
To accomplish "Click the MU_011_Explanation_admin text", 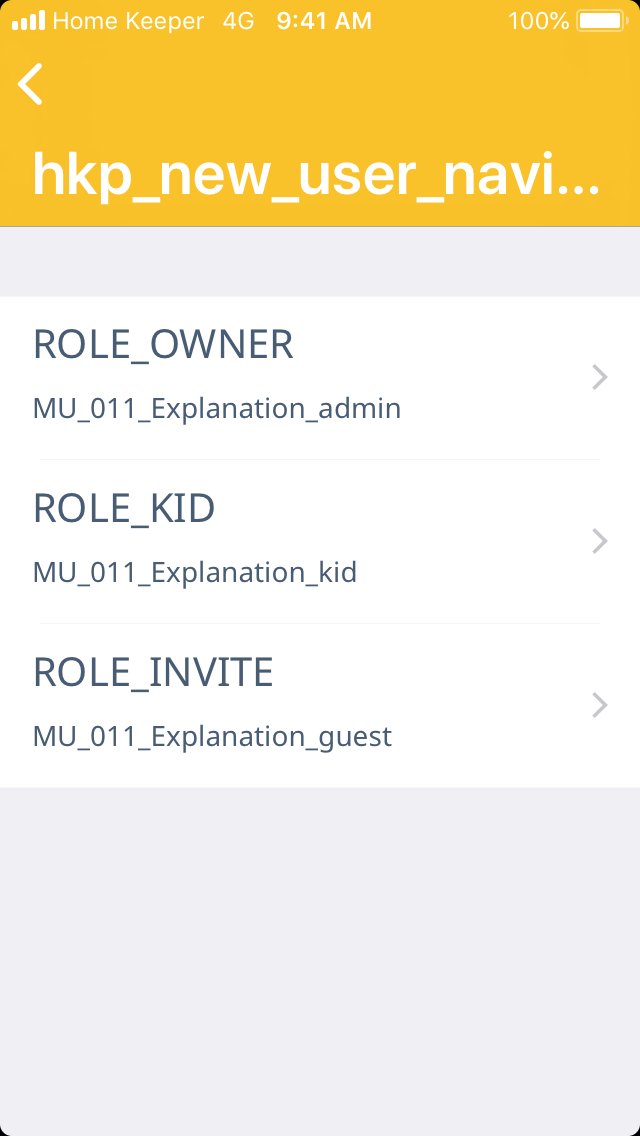I will [x=217, y=408].
